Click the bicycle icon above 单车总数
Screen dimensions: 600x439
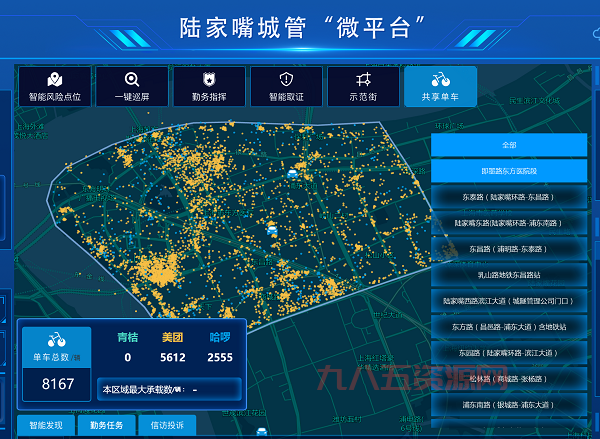pos(57,339)
